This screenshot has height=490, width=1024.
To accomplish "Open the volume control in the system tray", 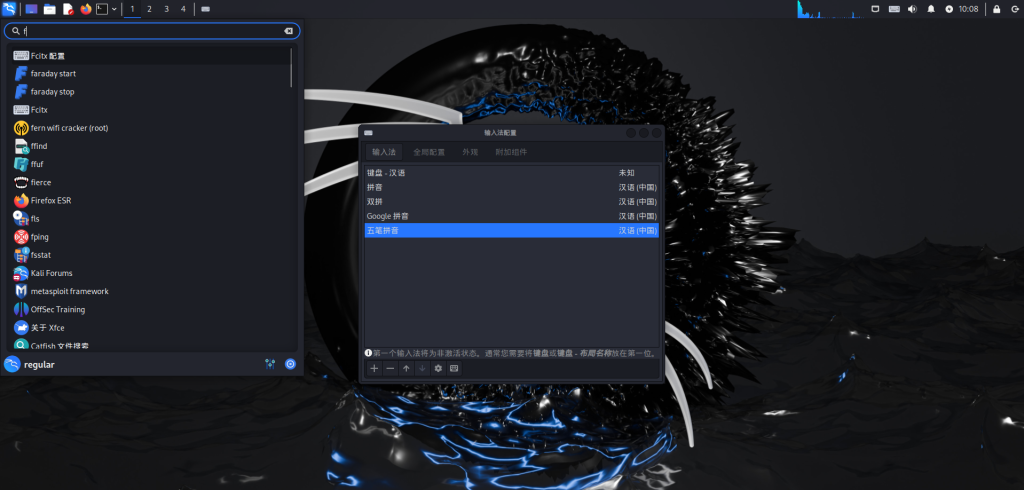I will pyautogui.click(x=911, y=9).
